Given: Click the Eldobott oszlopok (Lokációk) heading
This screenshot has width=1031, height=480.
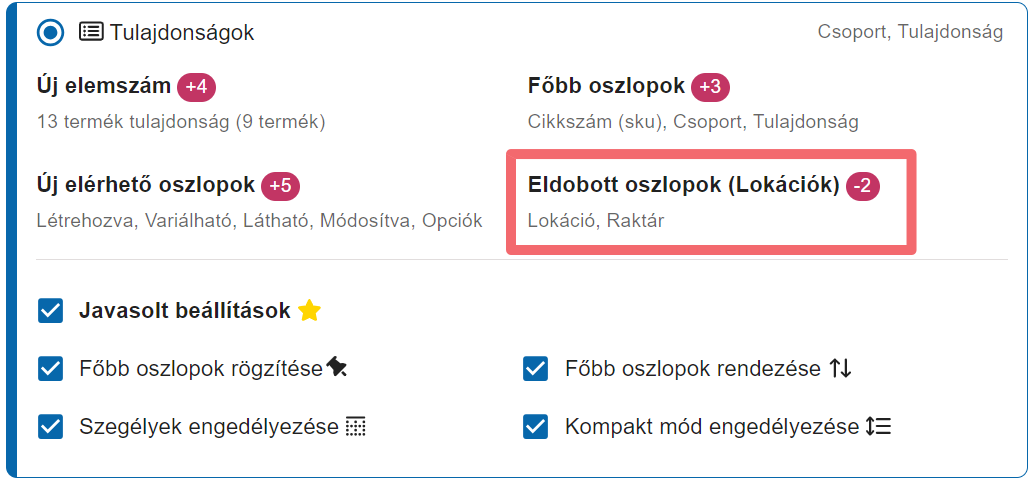Looking at the screenshot, I should point(683,186).
